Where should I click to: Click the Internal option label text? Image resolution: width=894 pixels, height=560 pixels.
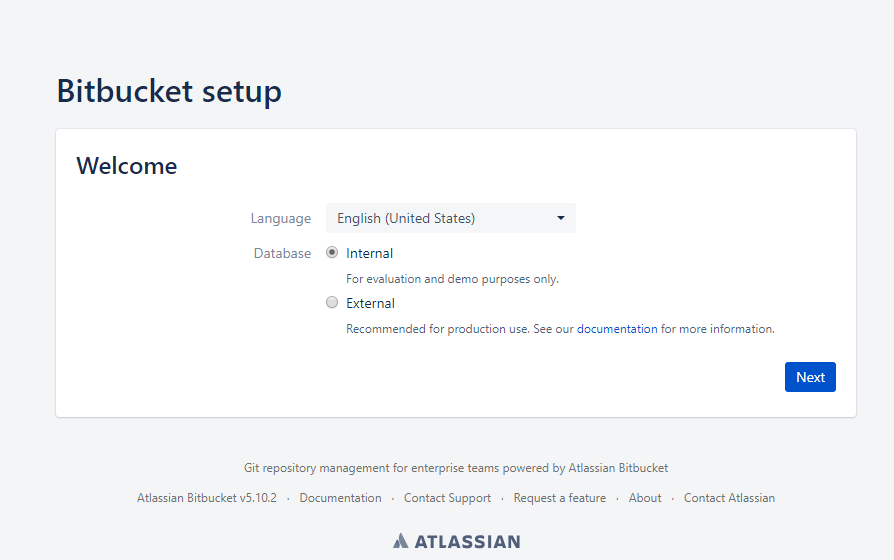click(x=369, y=253)
